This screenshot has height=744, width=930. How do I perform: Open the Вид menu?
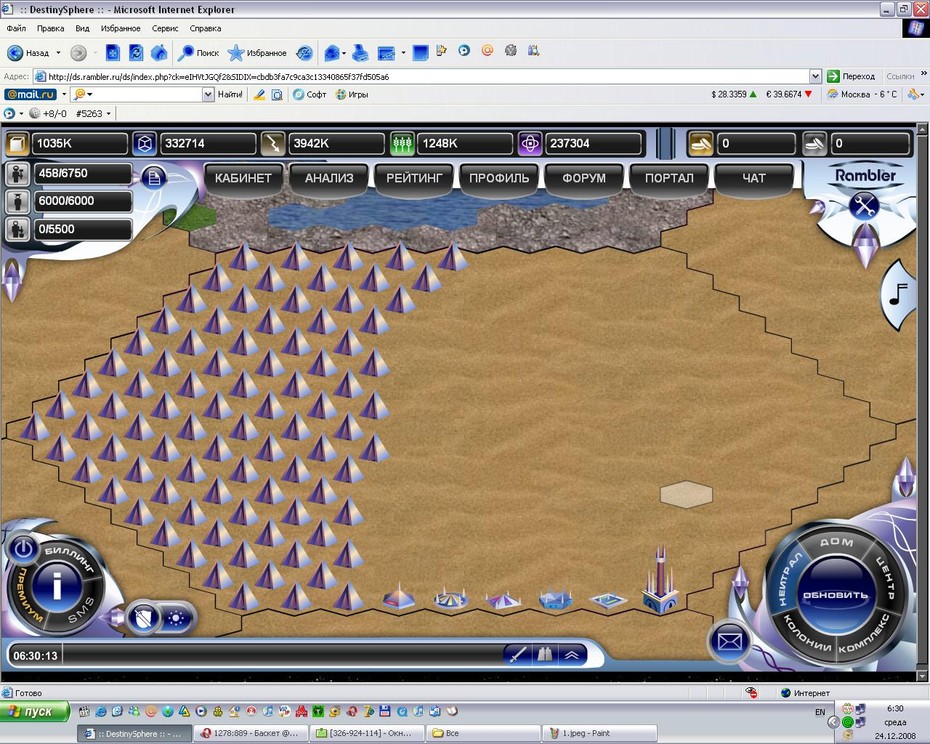pyautogui.click(x=82, y=28)
